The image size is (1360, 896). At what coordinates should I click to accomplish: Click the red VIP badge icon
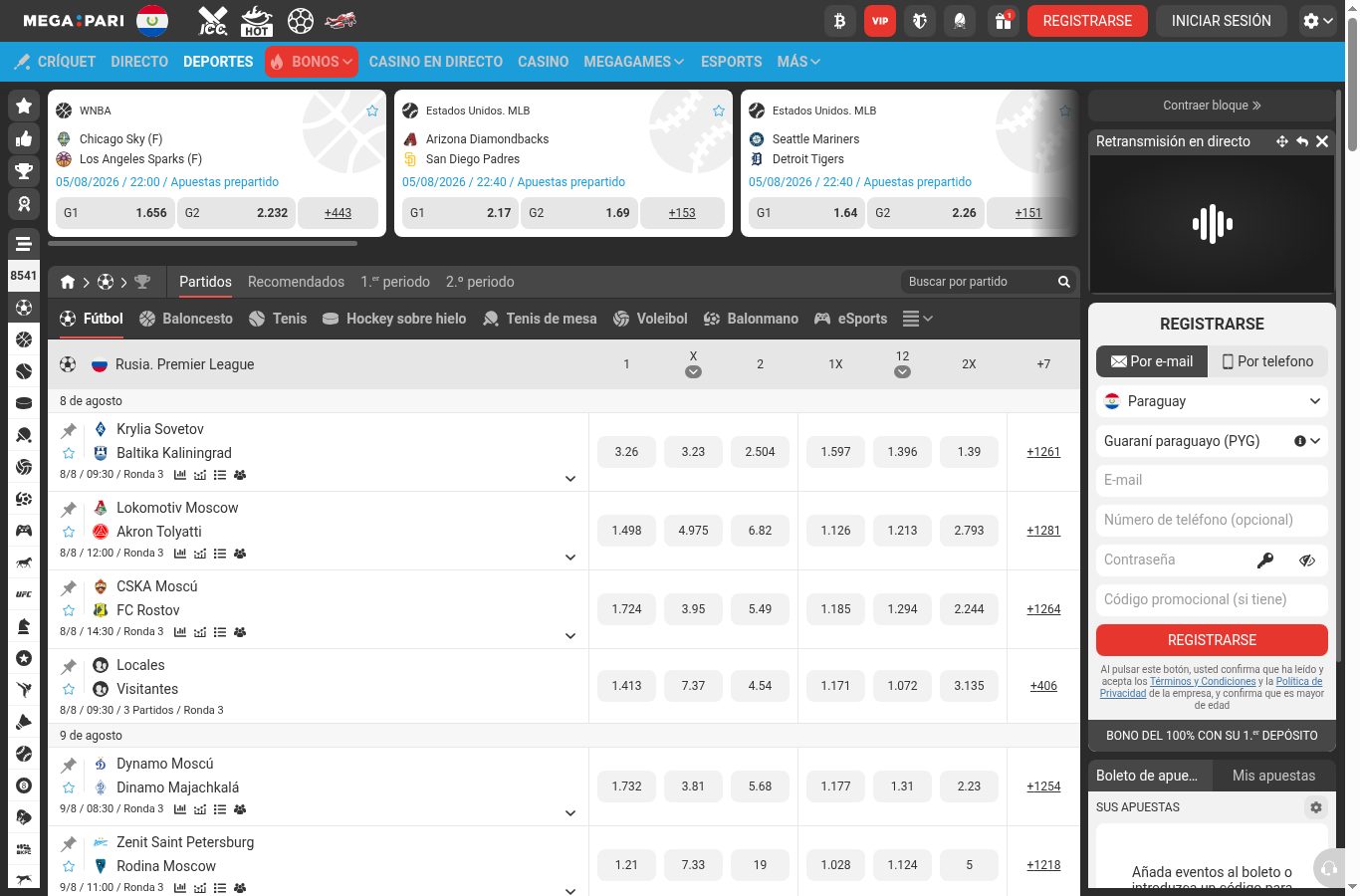tap(880, 21)
